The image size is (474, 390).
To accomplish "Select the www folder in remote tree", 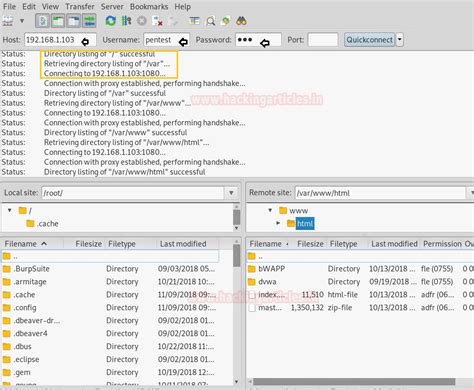I will click(293, 211).
